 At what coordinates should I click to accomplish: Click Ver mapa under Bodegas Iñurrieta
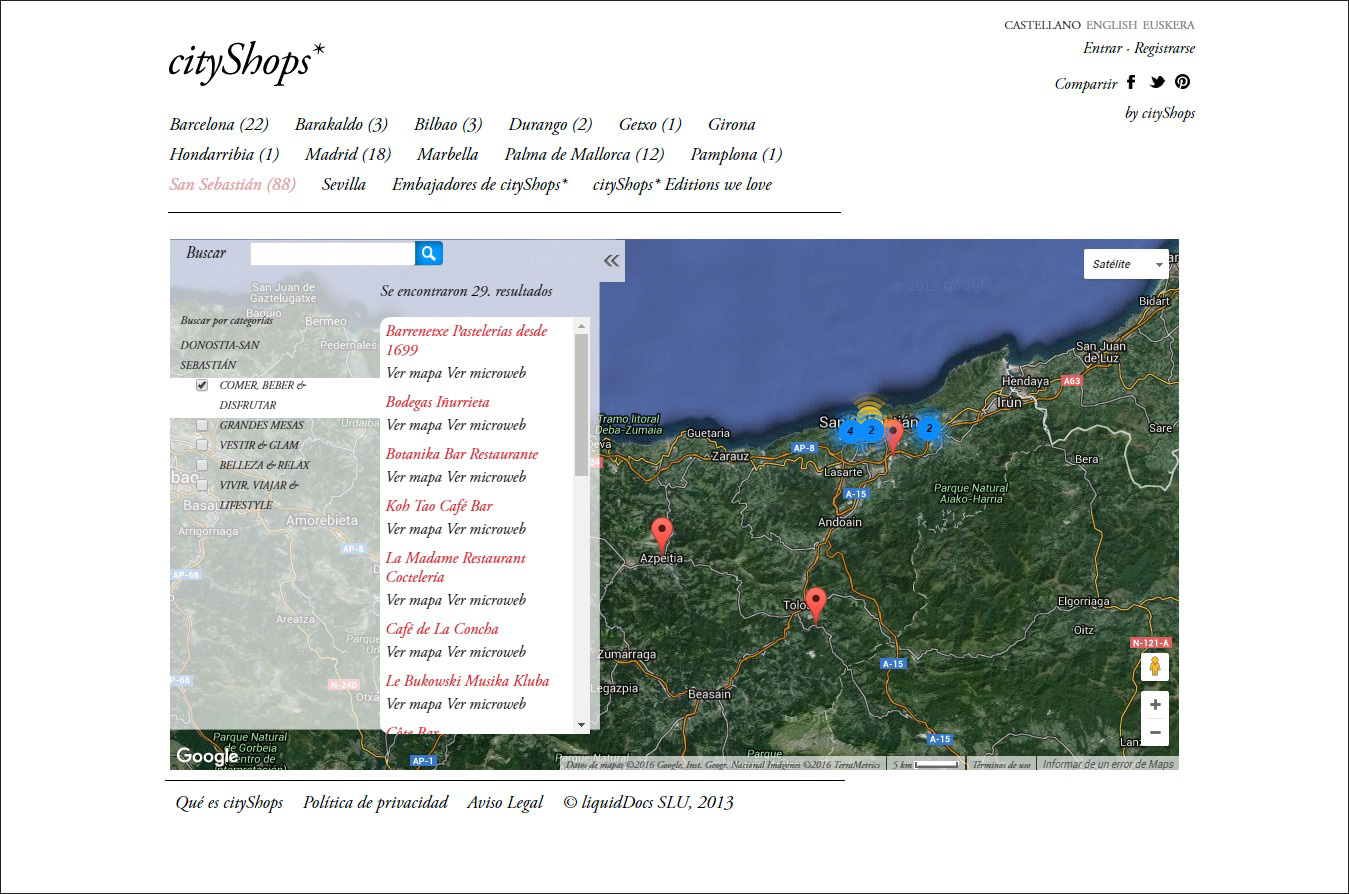[414, 425]
